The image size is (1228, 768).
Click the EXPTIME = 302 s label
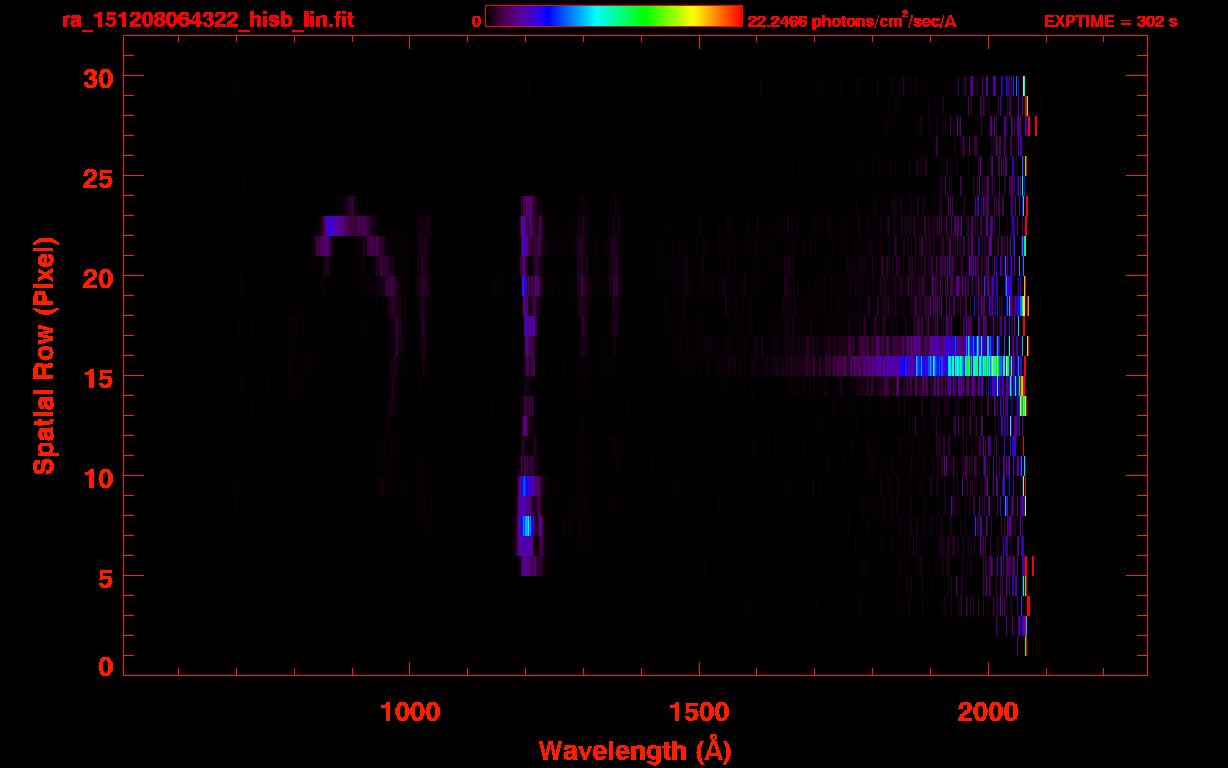point(1110,21)
